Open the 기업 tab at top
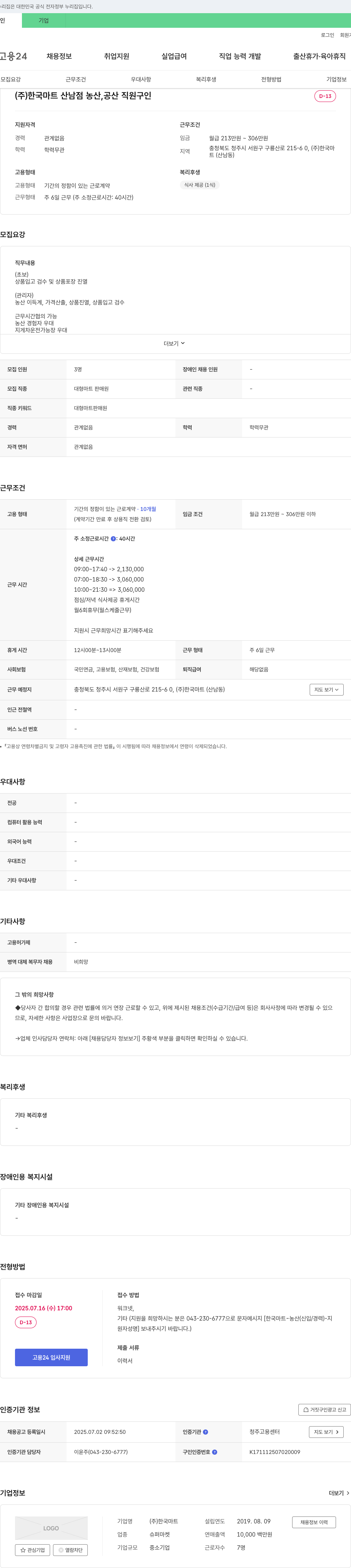 pos(44,21)
